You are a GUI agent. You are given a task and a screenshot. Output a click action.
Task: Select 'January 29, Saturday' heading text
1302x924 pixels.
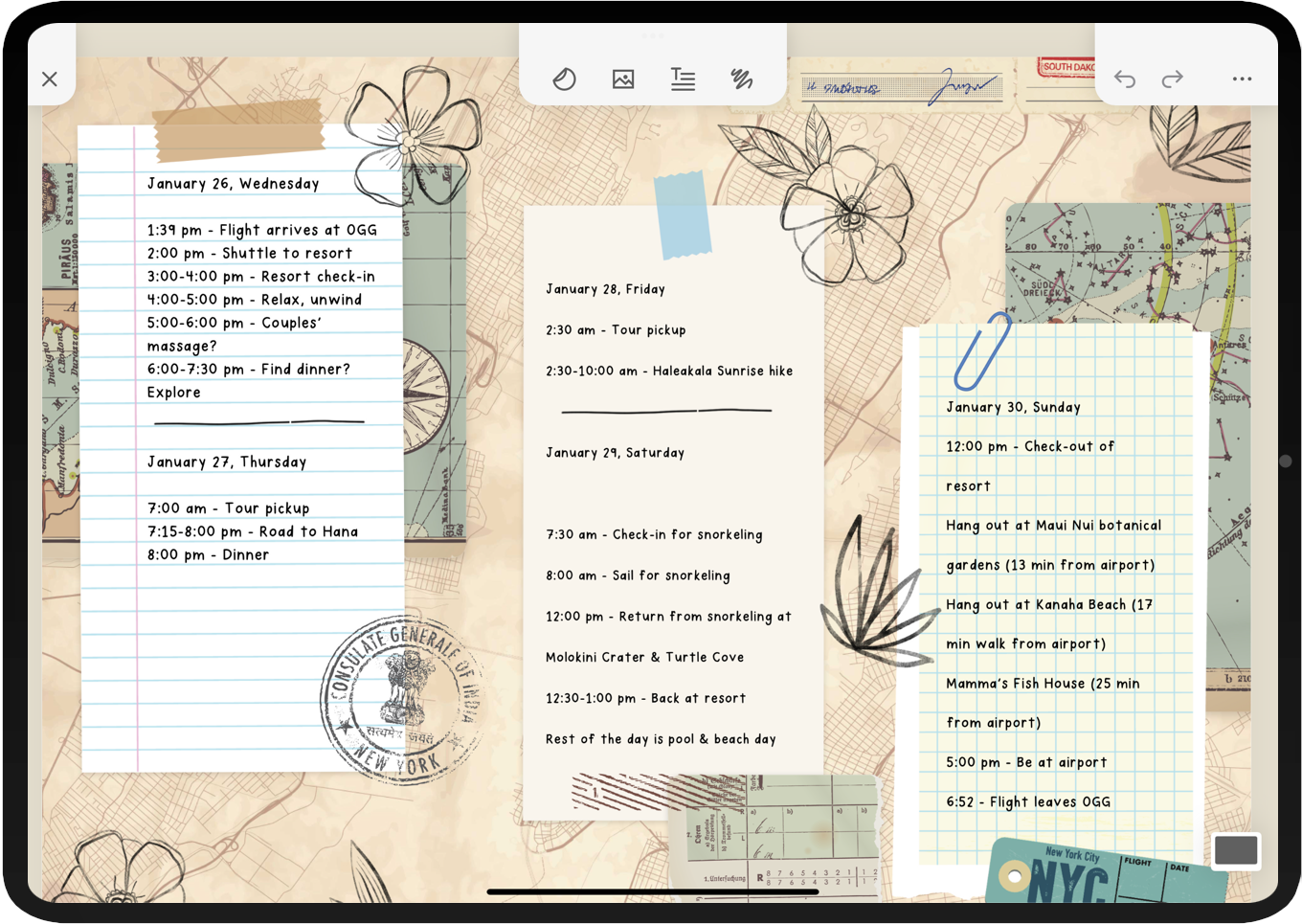point(615,453)
